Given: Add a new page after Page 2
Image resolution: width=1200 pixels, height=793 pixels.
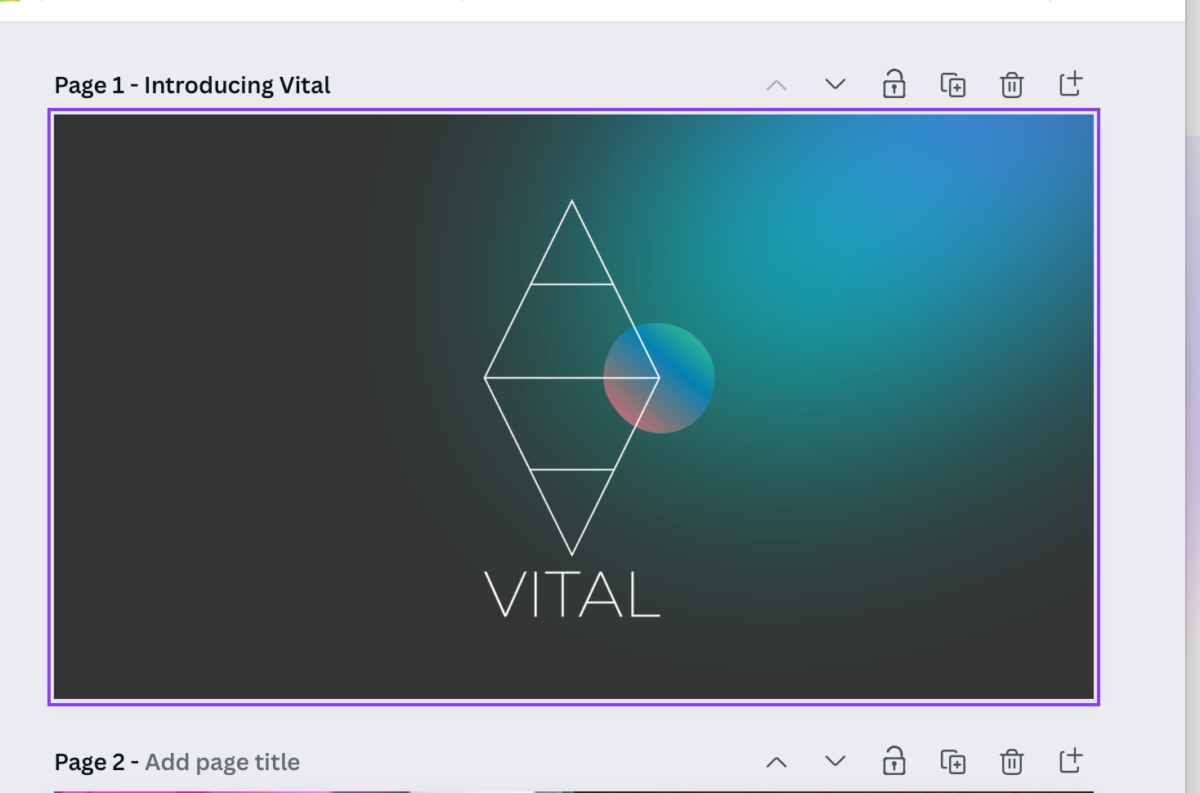Looking at the screenshot, I should point(1070,761).
